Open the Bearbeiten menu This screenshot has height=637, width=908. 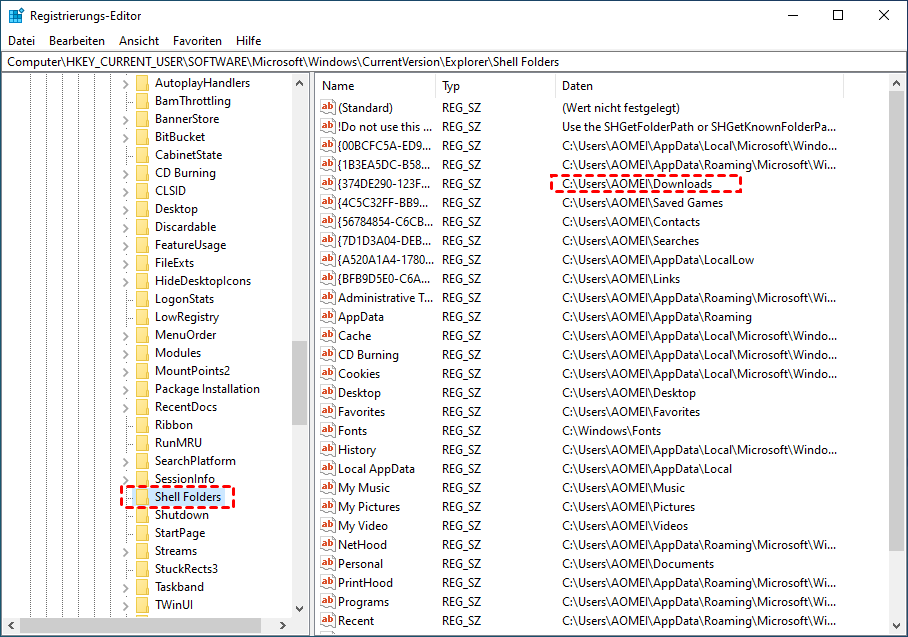76,41
